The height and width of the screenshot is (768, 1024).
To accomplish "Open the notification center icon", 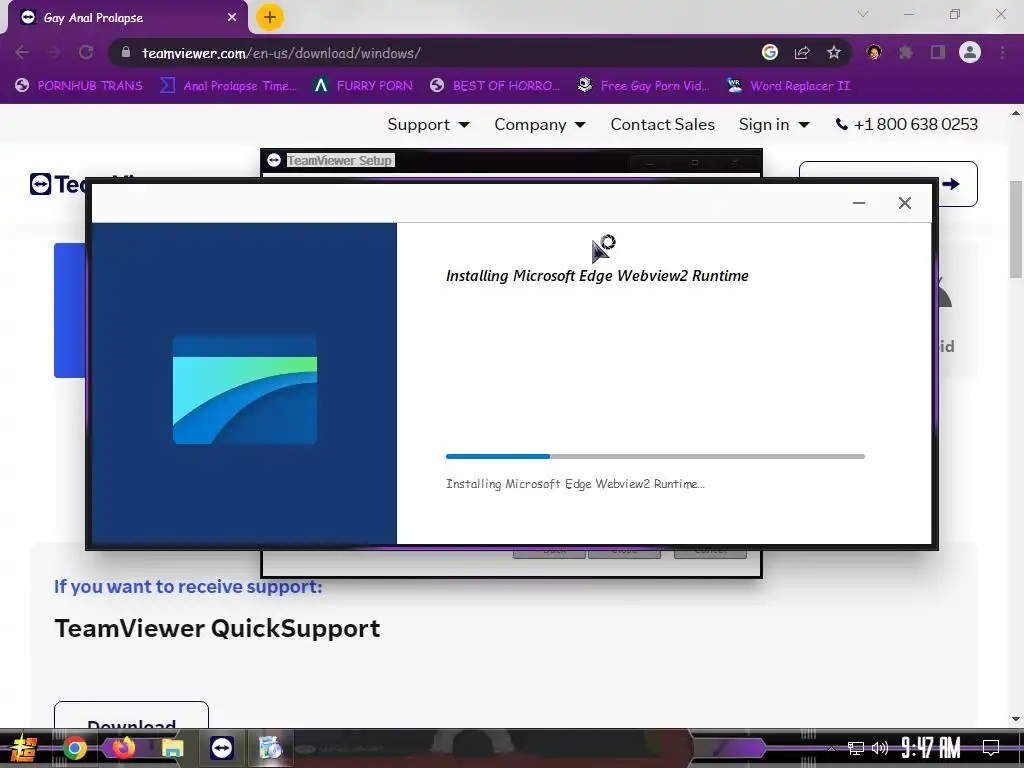I will pos(991,748).
